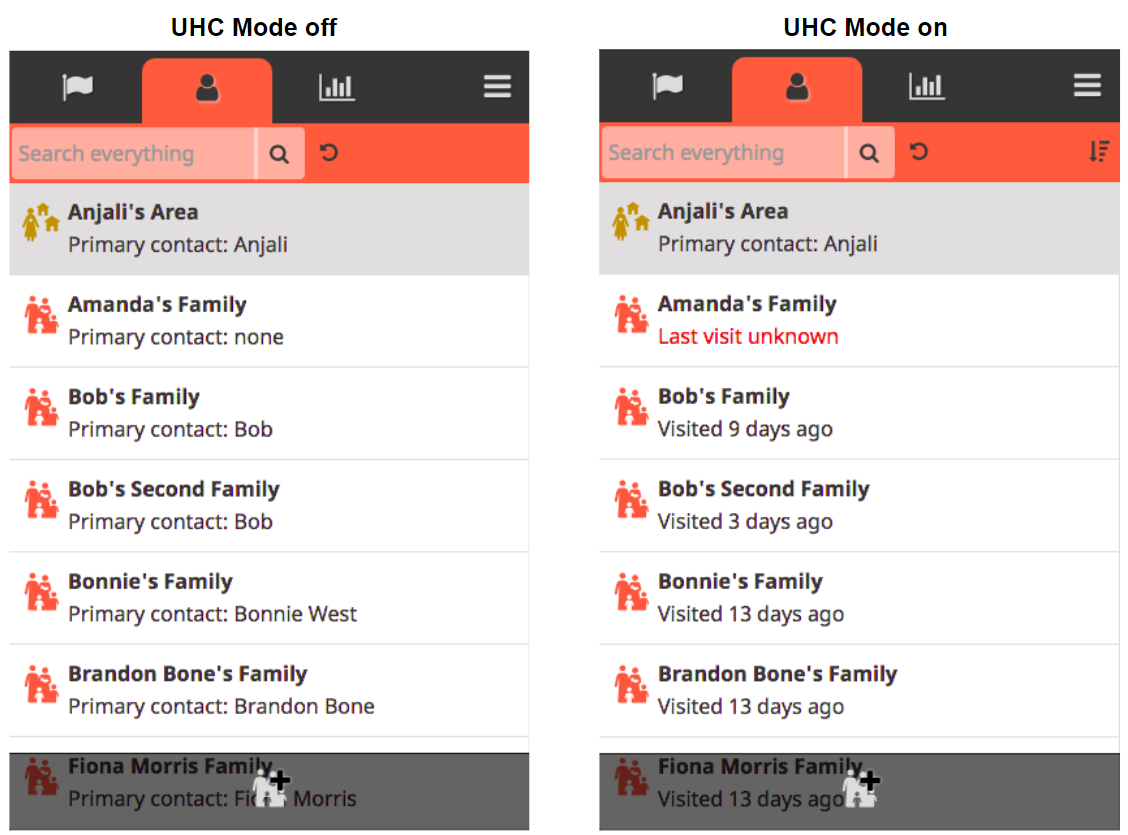The image size is (1128, 835).
Task: Switch to the analytics chart tab in left panel
Action: coord(336,88)
